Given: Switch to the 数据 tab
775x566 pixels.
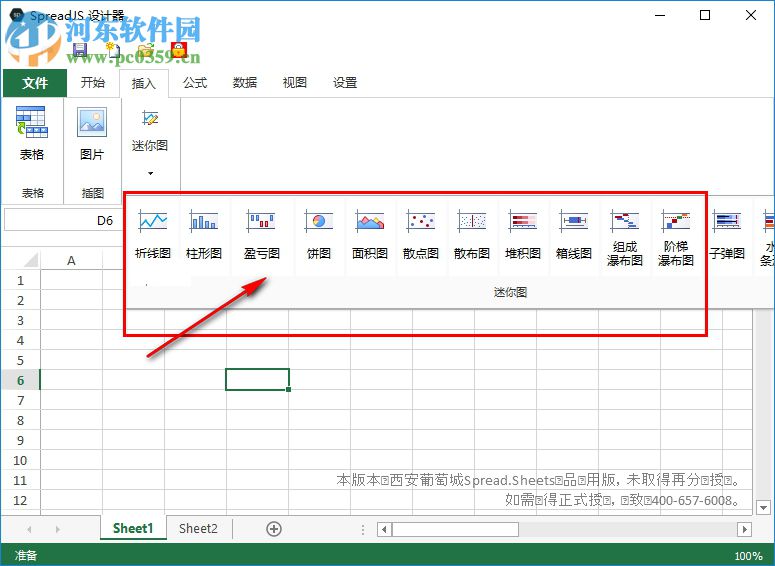Looking at the screenshot, I should coord(245,83).
